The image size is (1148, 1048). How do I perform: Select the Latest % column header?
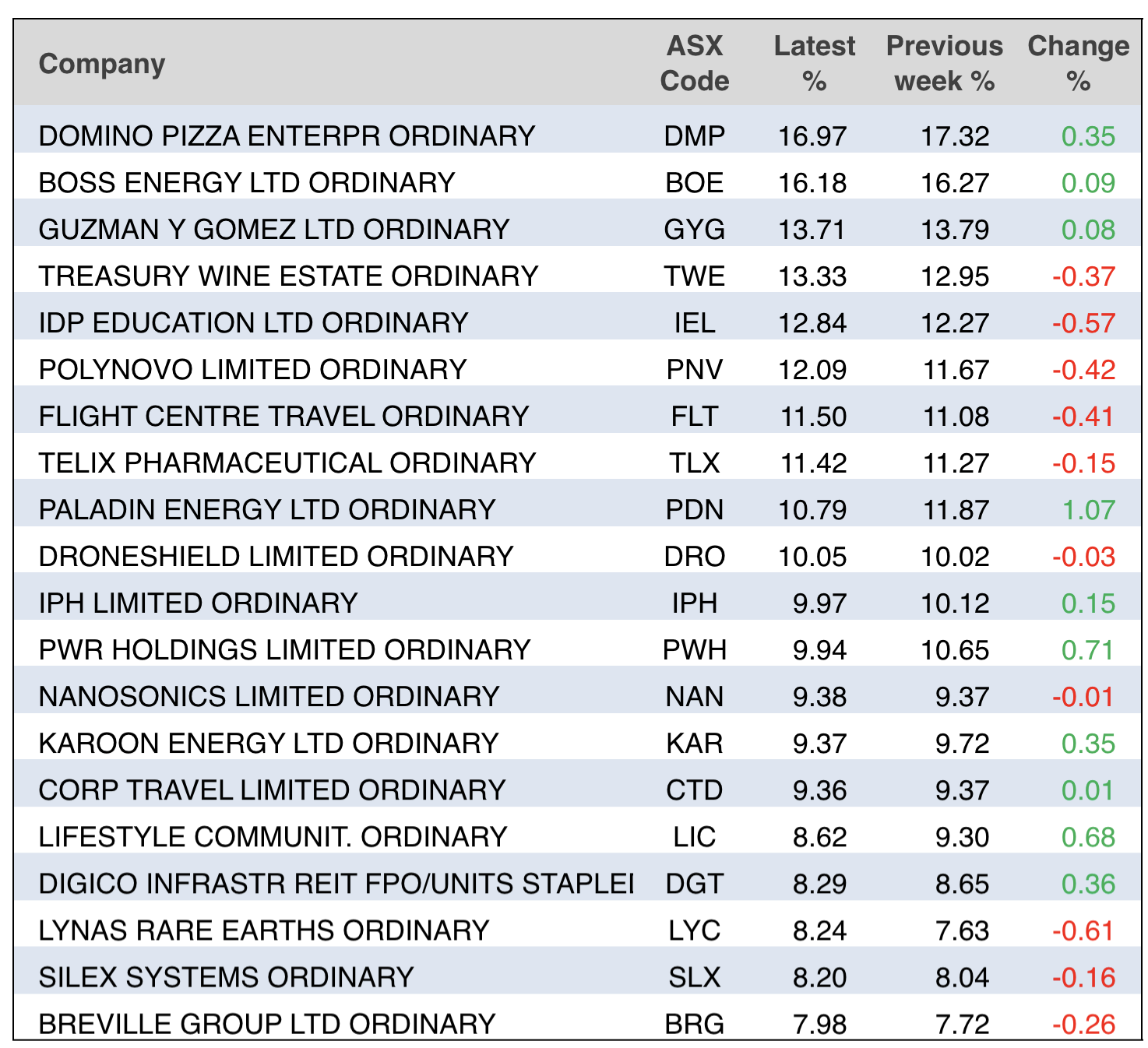tap(814, 64)
